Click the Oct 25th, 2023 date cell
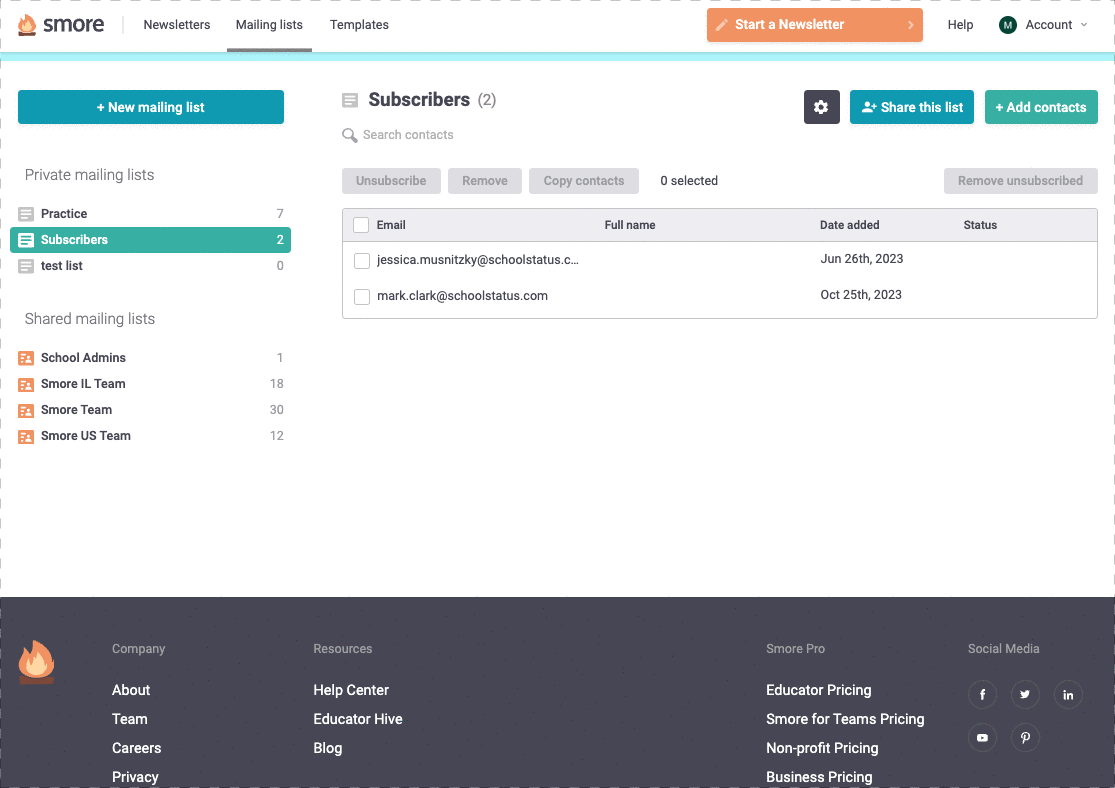1115x788 pixels. (x=861, y=294)
